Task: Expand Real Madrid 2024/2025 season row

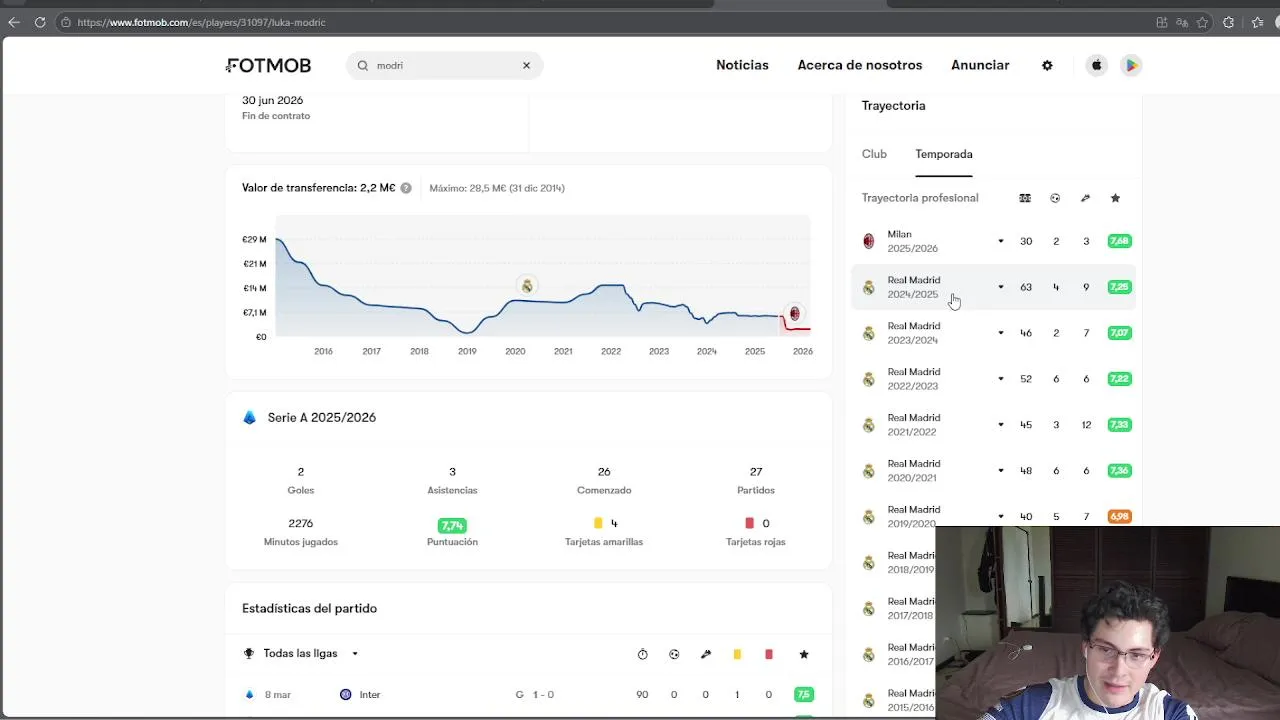Action: pos(1000,287)
